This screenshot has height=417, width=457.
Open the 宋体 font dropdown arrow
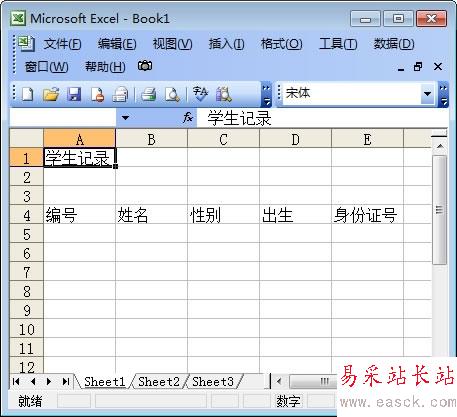(427, 94)
